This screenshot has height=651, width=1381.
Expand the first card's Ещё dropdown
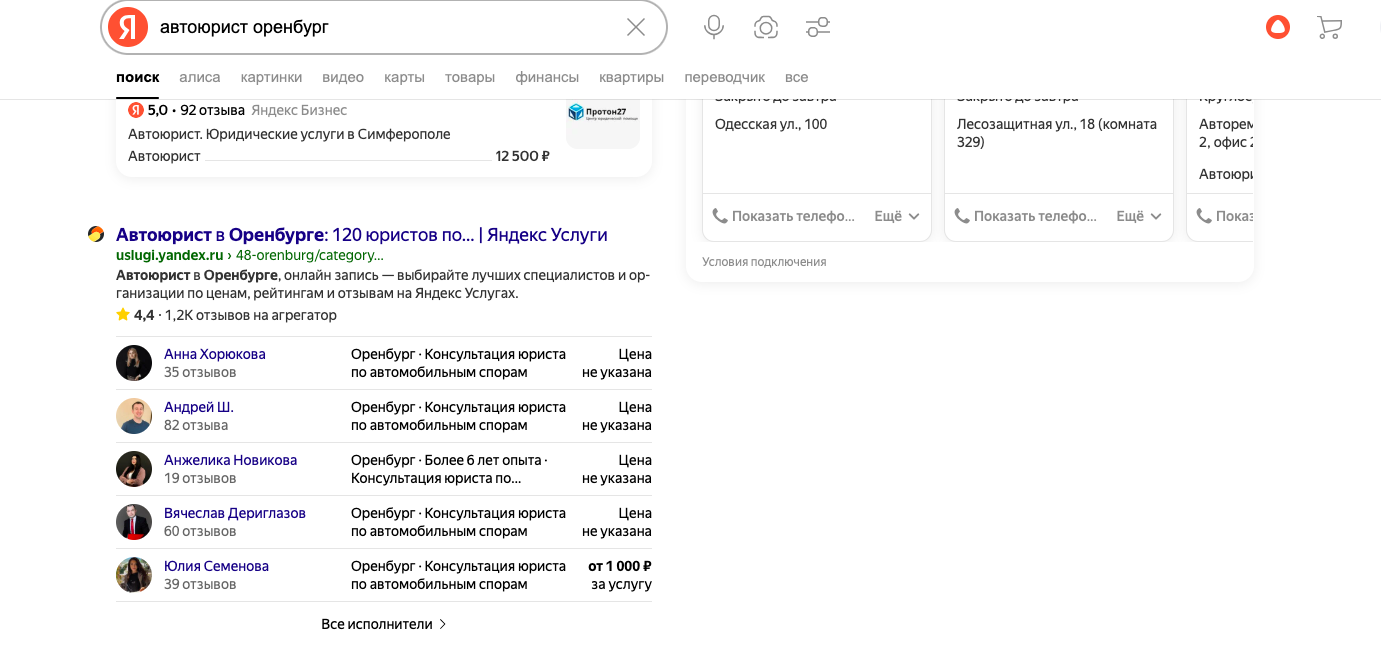pos(896,216)
